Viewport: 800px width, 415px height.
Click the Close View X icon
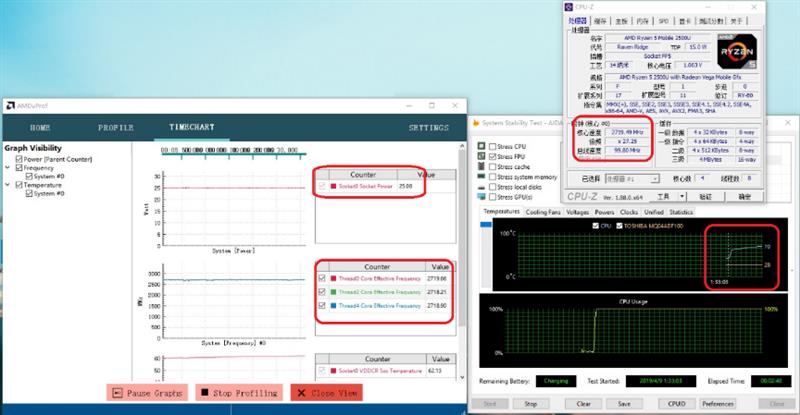tap(303, 393)
